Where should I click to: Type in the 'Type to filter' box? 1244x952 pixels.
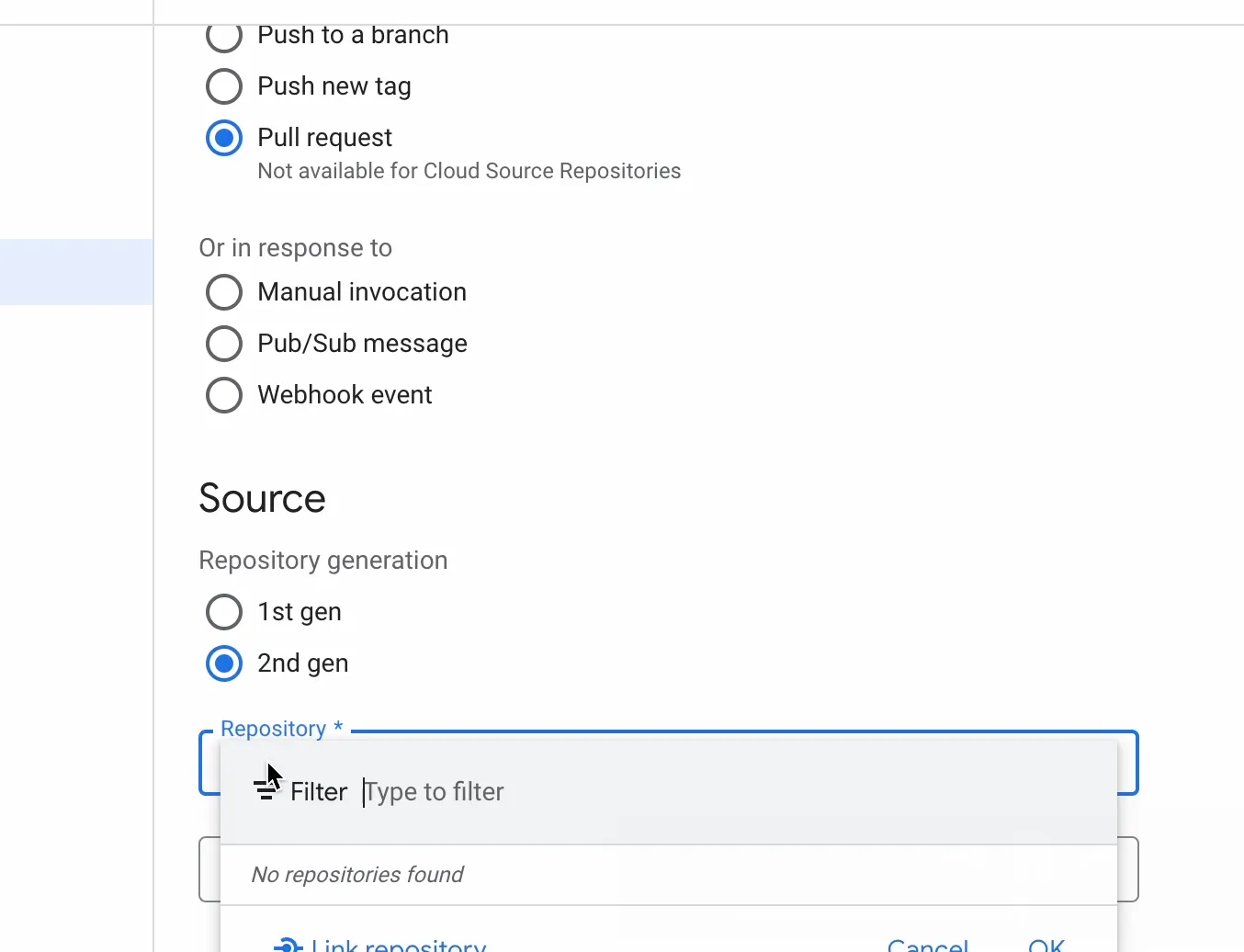pyautogui.click(x=643, y=792)
